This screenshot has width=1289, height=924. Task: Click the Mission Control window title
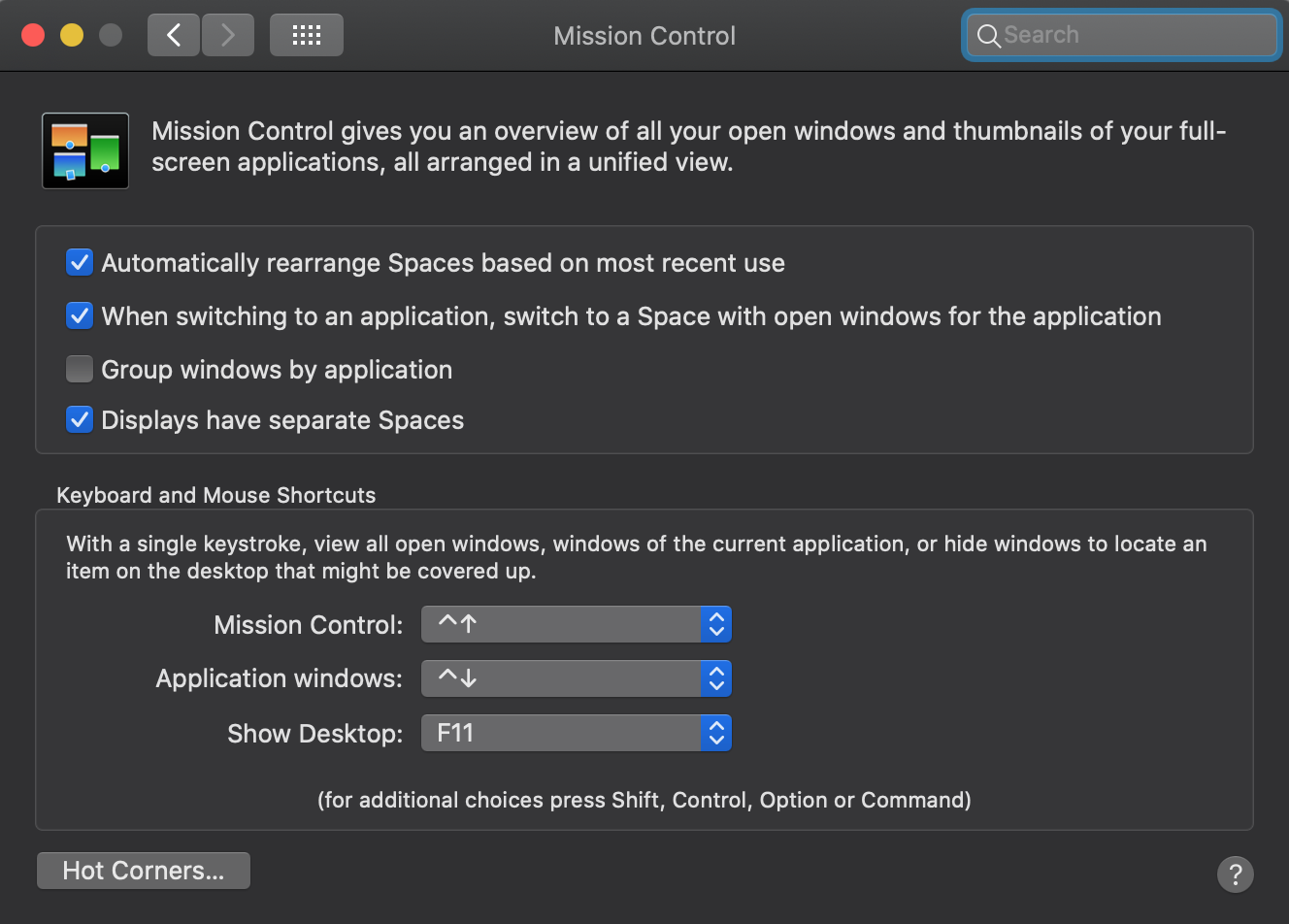pos(644,36)
